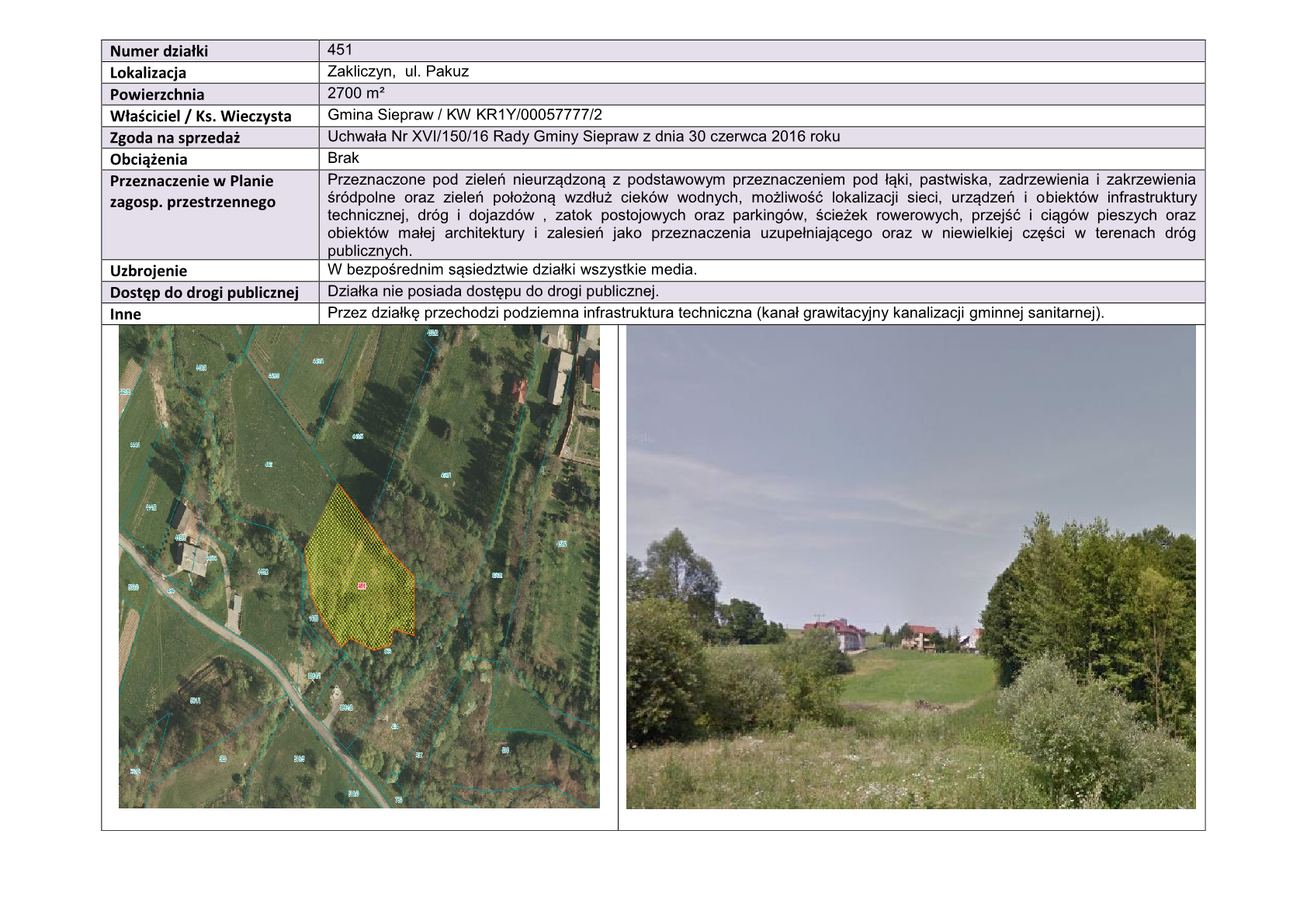Click the "Obciążenia" row label

pos(148,160)
